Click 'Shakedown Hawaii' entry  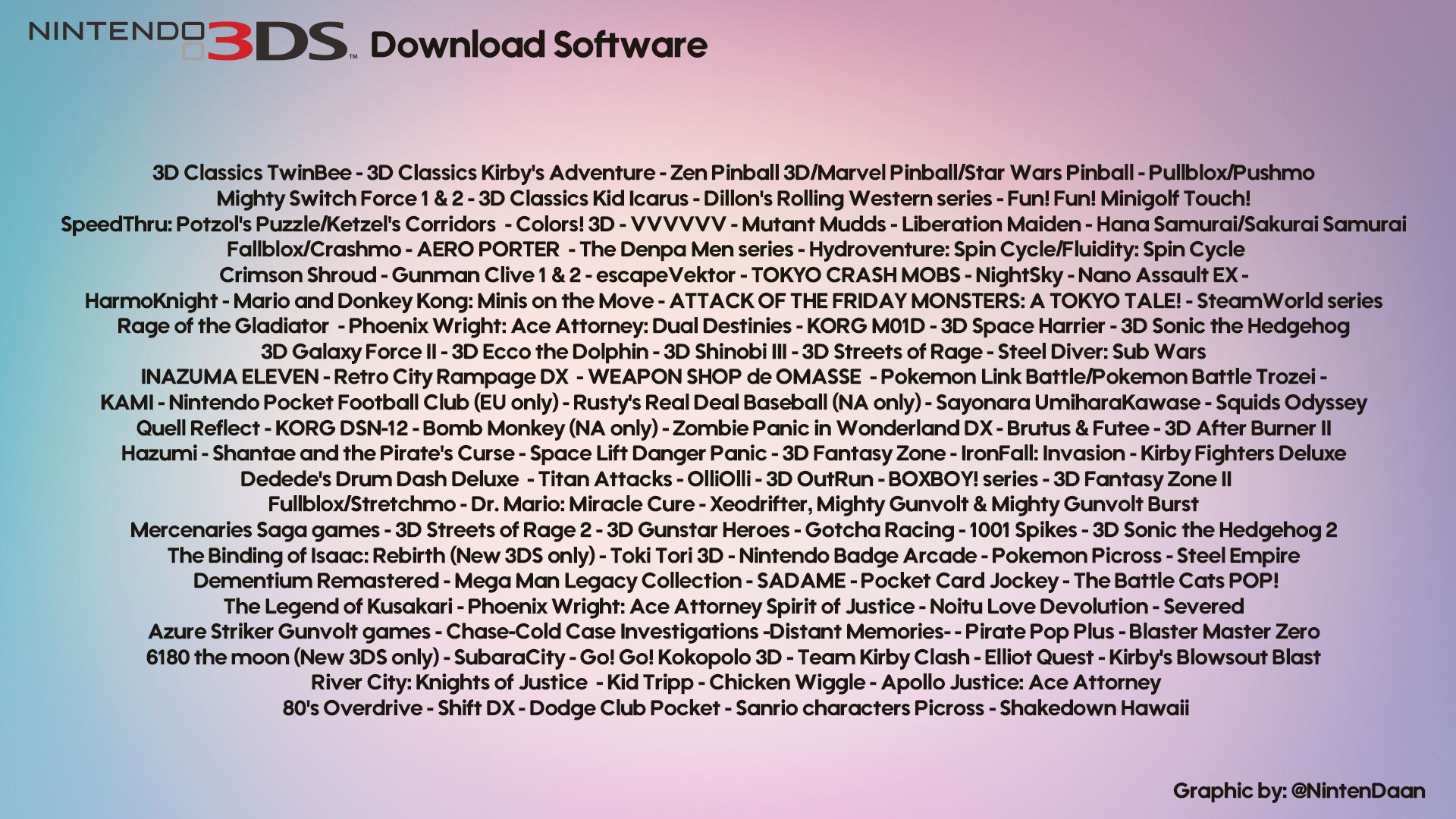point(1094,708)
